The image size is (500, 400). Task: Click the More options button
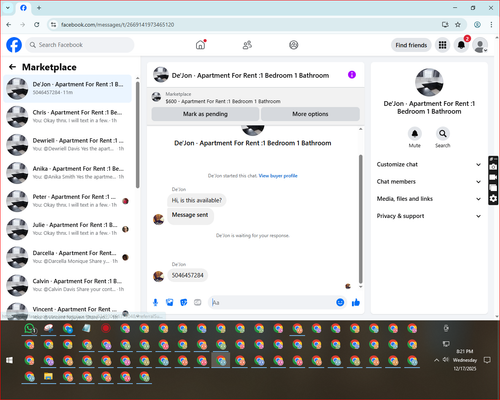point(310,114)
